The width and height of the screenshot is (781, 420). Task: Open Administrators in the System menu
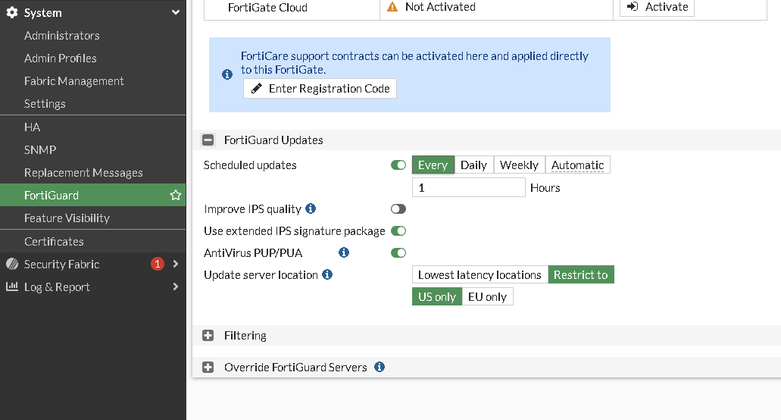[62, 36]
